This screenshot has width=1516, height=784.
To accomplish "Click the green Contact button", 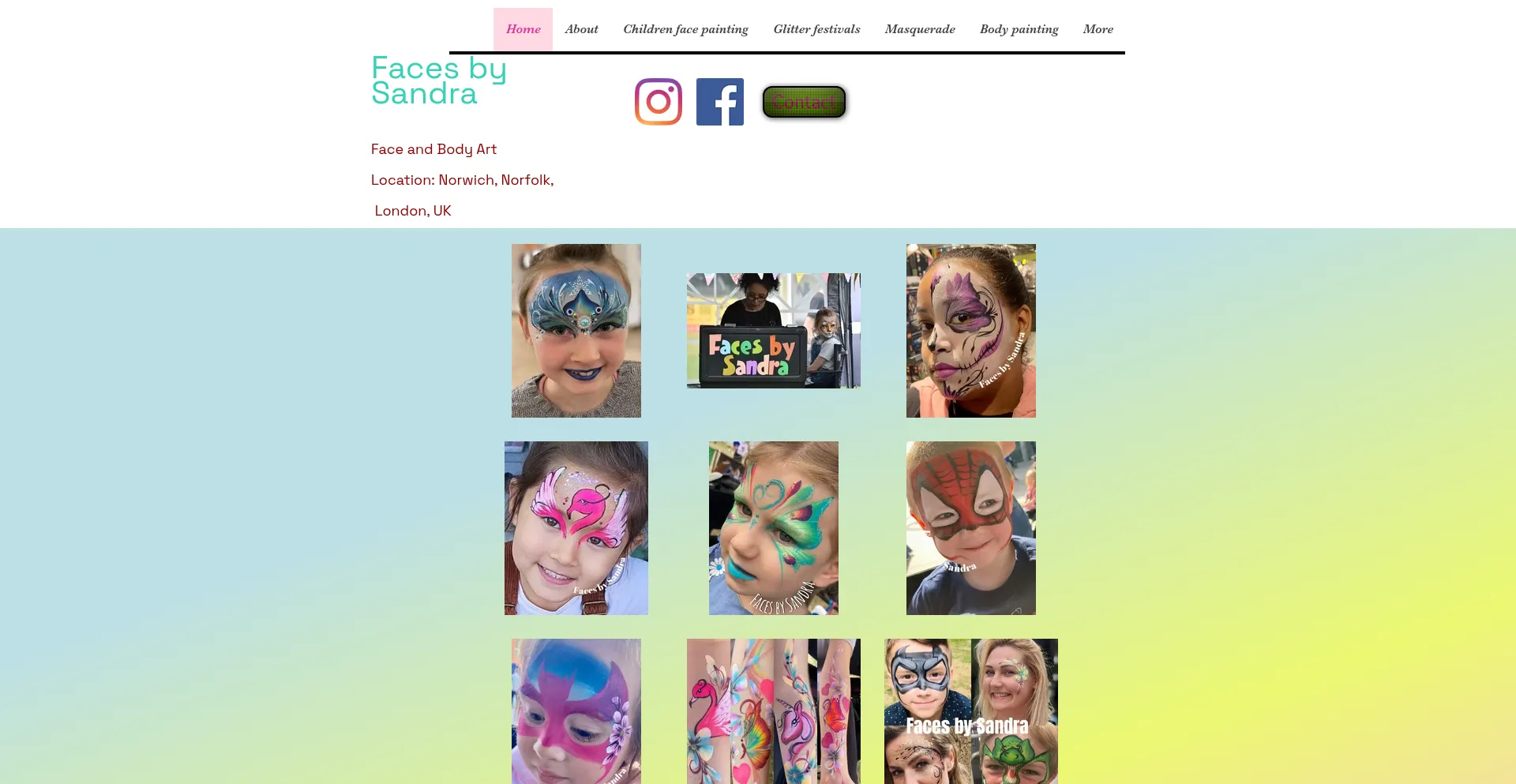I will coord(804,102).
